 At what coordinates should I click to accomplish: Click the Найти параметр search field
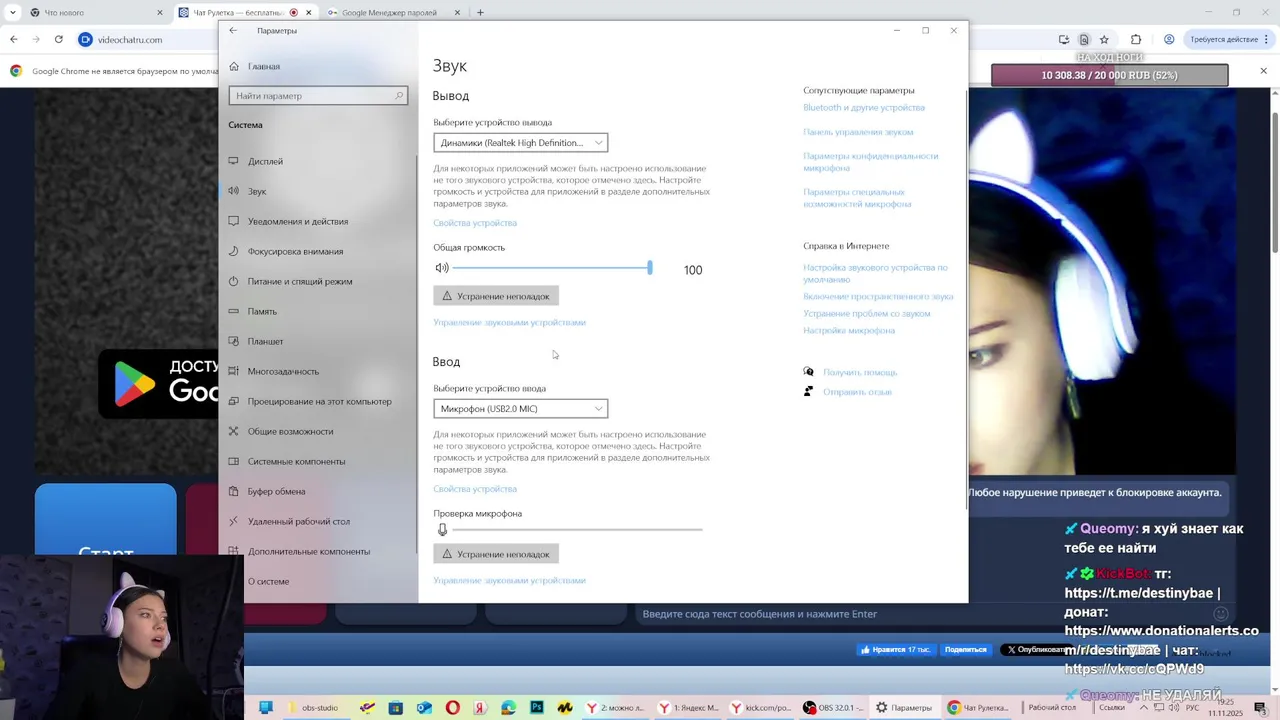[318, 96]
